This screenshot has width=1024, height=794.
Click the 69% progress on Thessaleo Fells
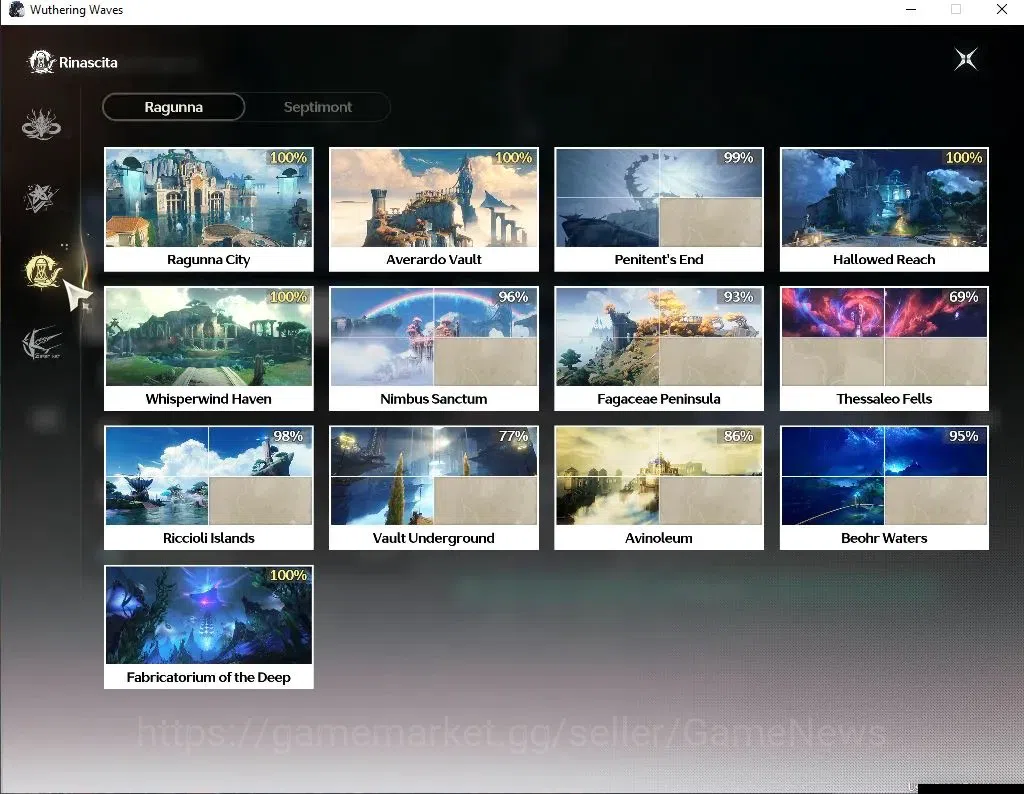963,297
